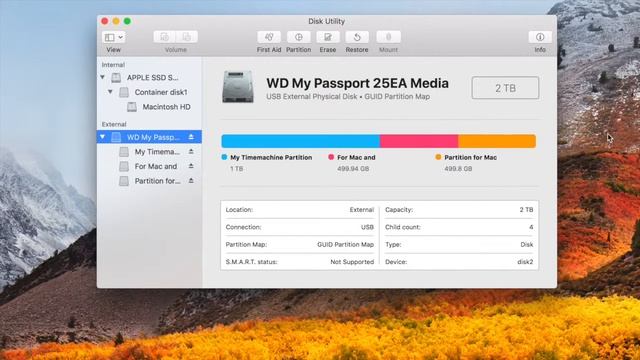This screenshot has width=640, height=360.
Task: Click the remove Volume toolbar icon
Action: (187, 37)
